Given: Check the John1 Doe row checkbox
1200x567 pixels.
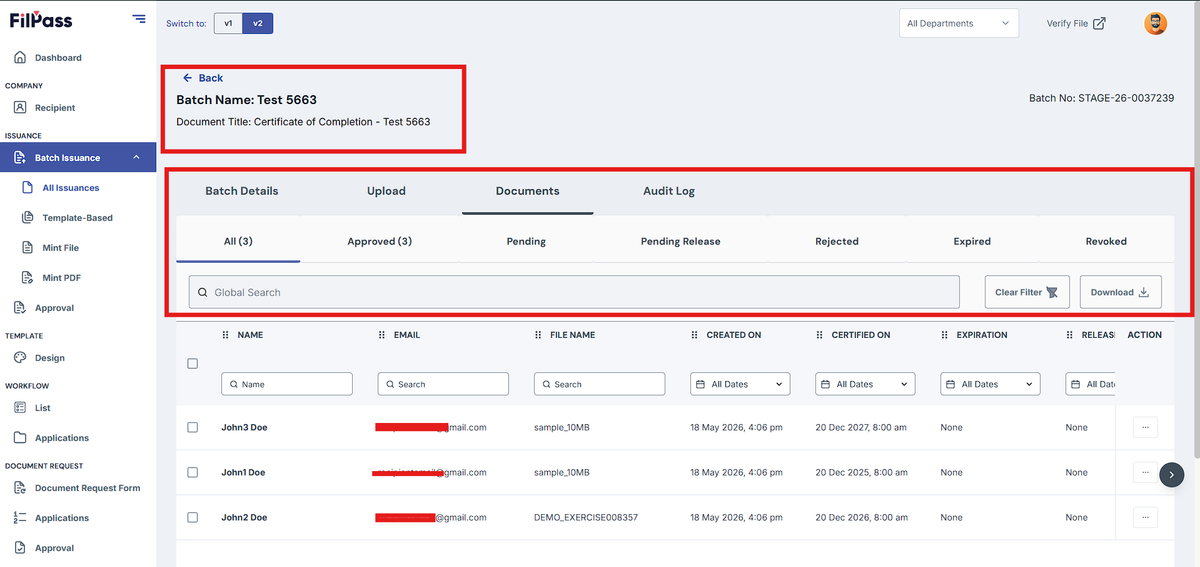Looking at the screenshot, I should pos(193,472).
